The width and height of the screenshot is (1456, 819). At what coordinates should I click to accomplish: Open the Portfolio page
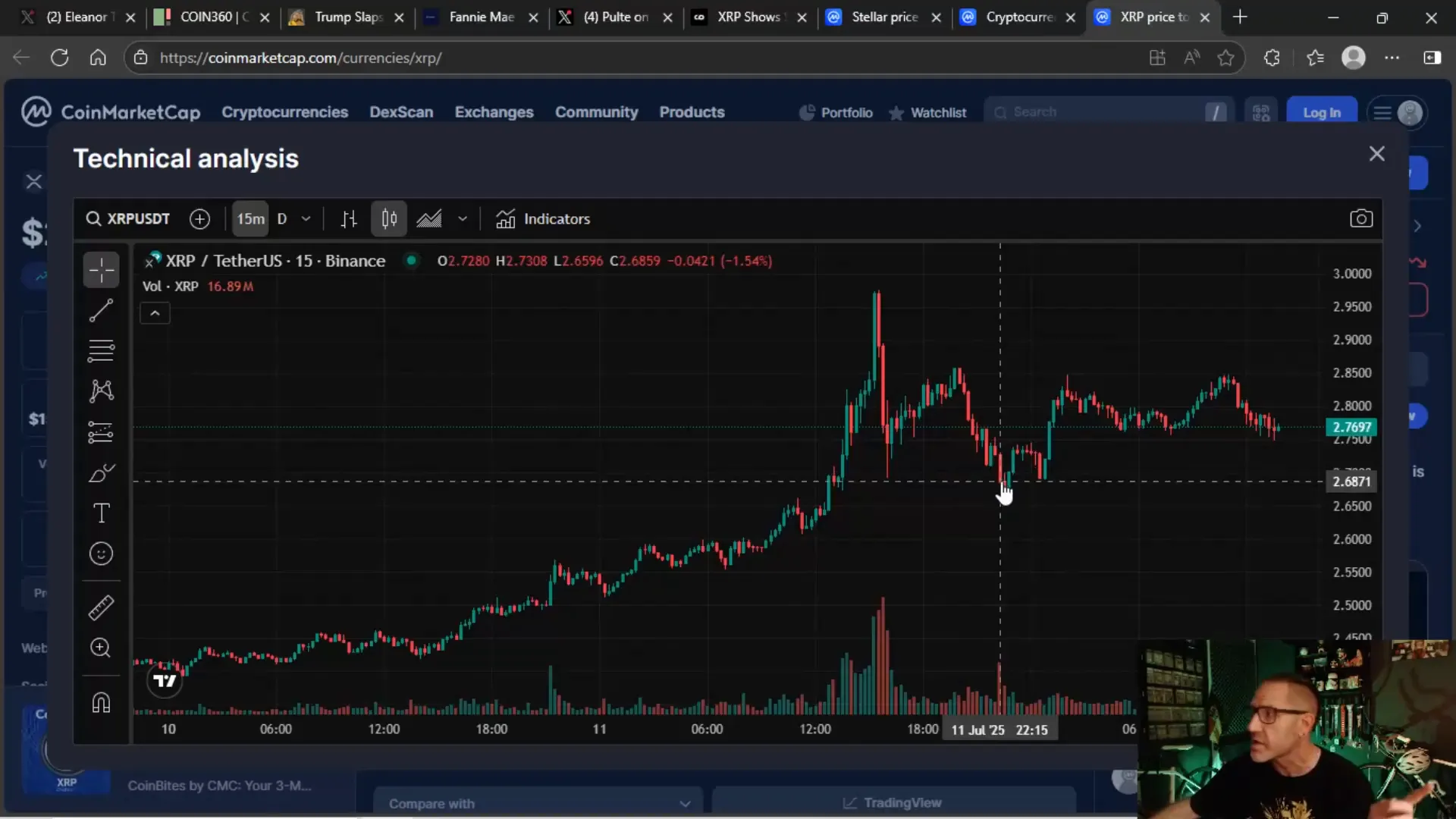tap(836, 113)
